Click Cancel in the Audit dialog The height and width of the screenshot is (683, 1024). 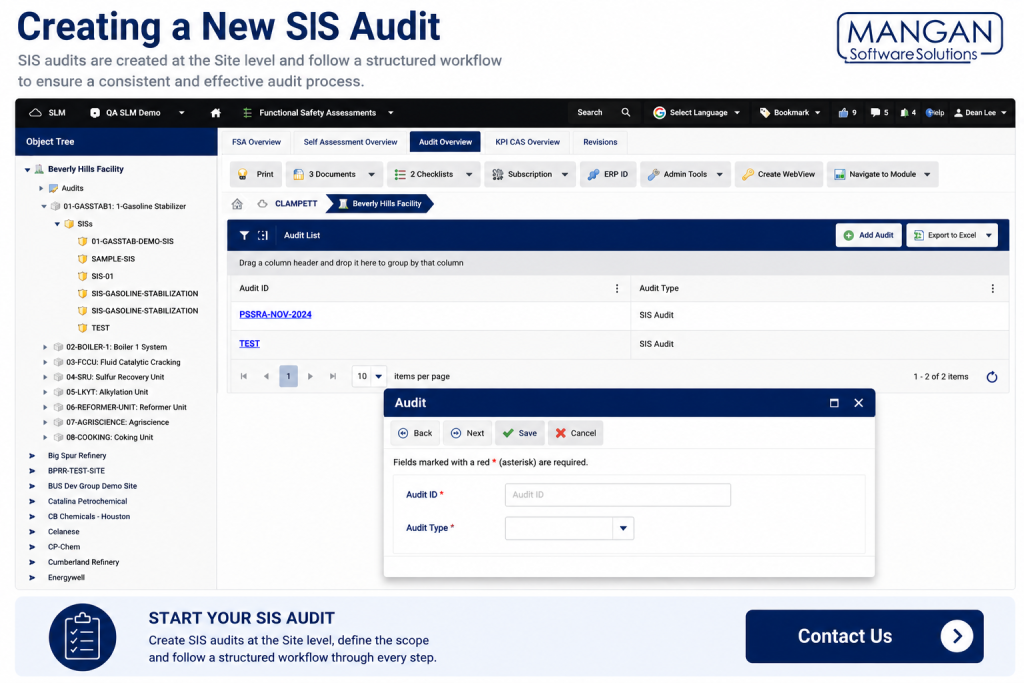pos(575,434)
